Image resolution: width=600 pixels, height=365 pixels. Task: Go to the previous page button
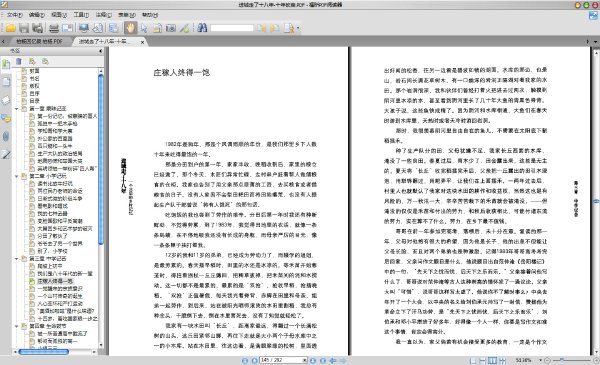(x=254, y=360)
